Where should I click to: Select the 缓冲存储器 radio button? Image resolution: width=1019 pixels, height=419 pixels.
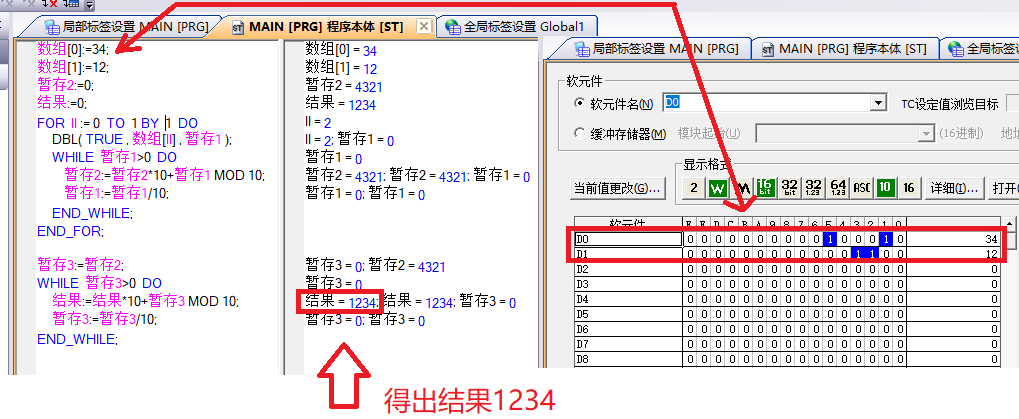coord(580,133)
